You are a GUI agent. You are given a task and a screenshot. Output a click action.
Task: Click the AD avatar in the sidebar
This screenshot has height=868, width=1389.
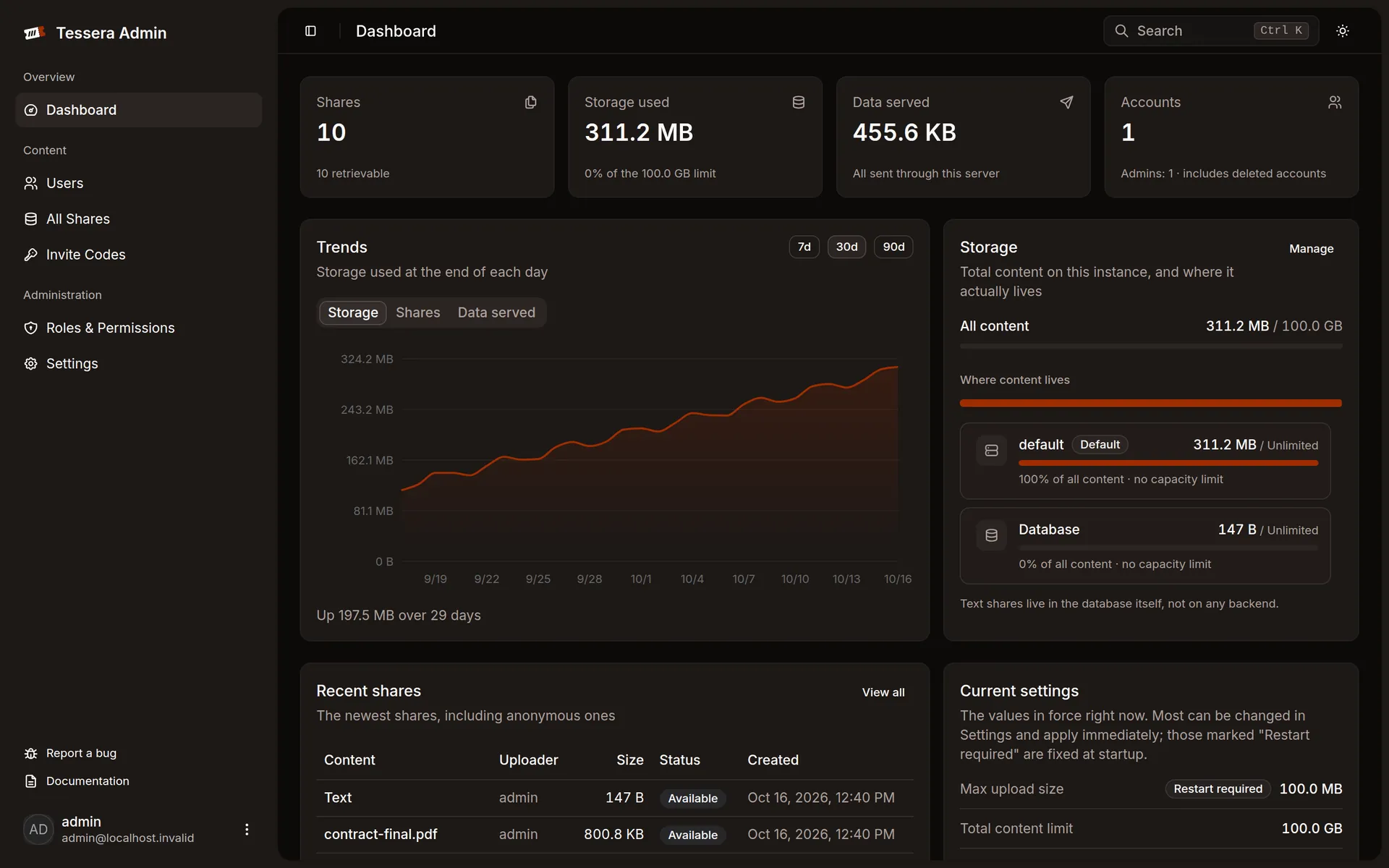(38, 830)
